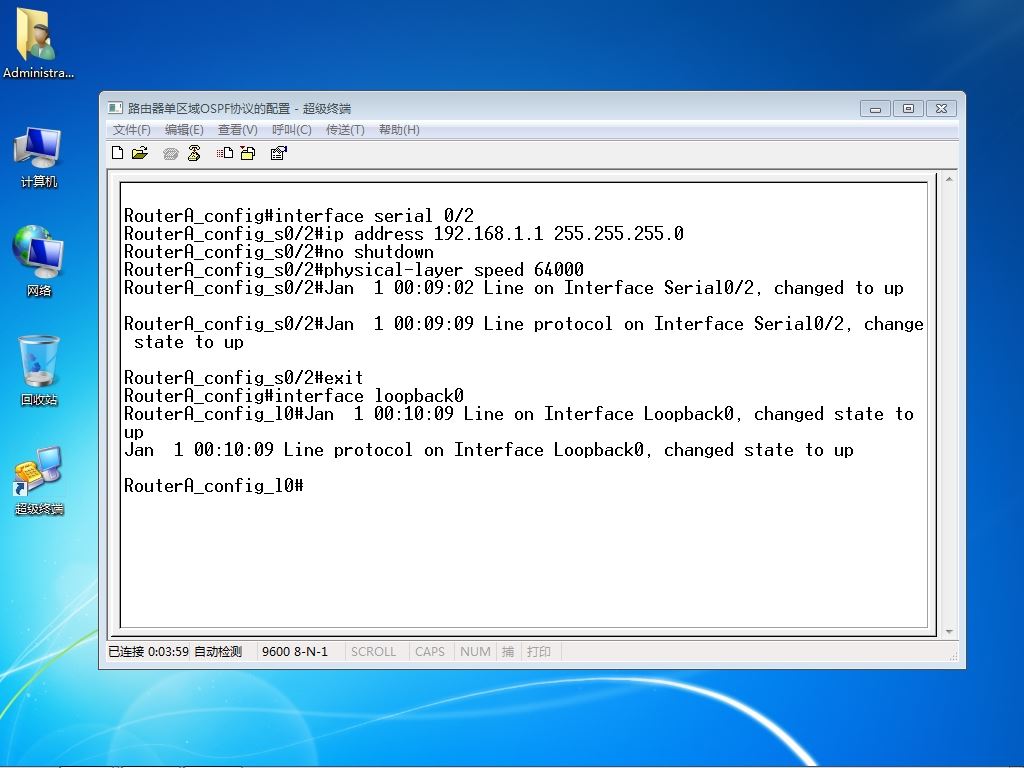Screen dimensions: 1024x768
Task: Click the 自动检测 status bar entry
Action: (218, 651)
